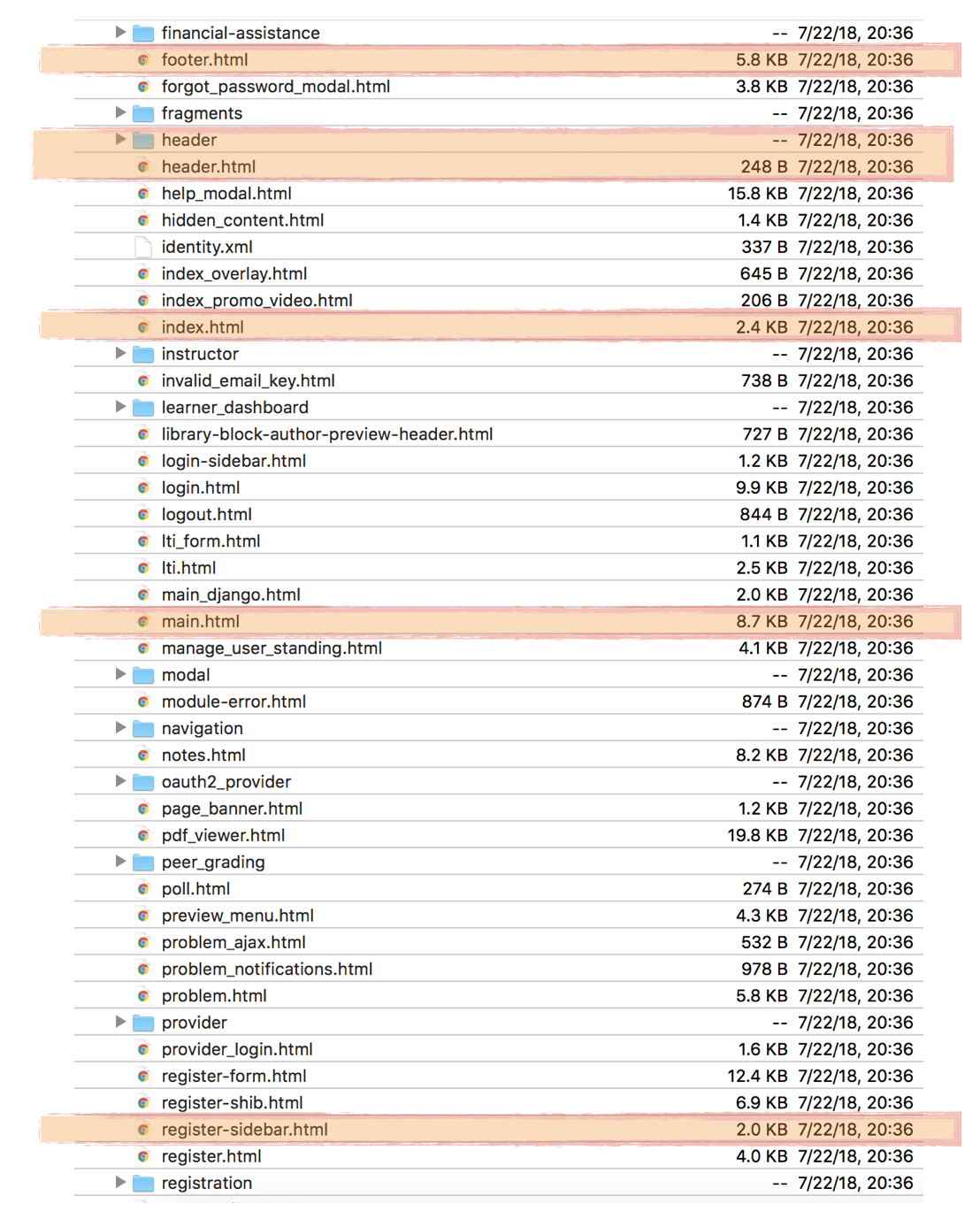The height and width of the screenshot is (1219, 980).
Task: Expand the navigation folder arrow
Action: pyautogui.click(x=121, y=728)
